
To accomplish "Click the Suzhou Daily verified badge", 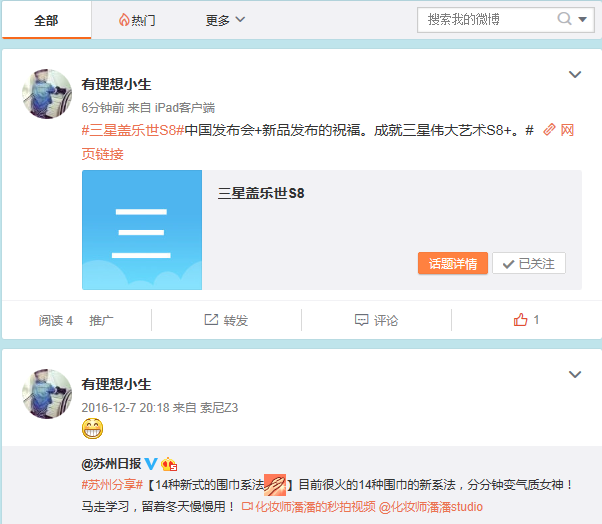I will tap(151, 464).
